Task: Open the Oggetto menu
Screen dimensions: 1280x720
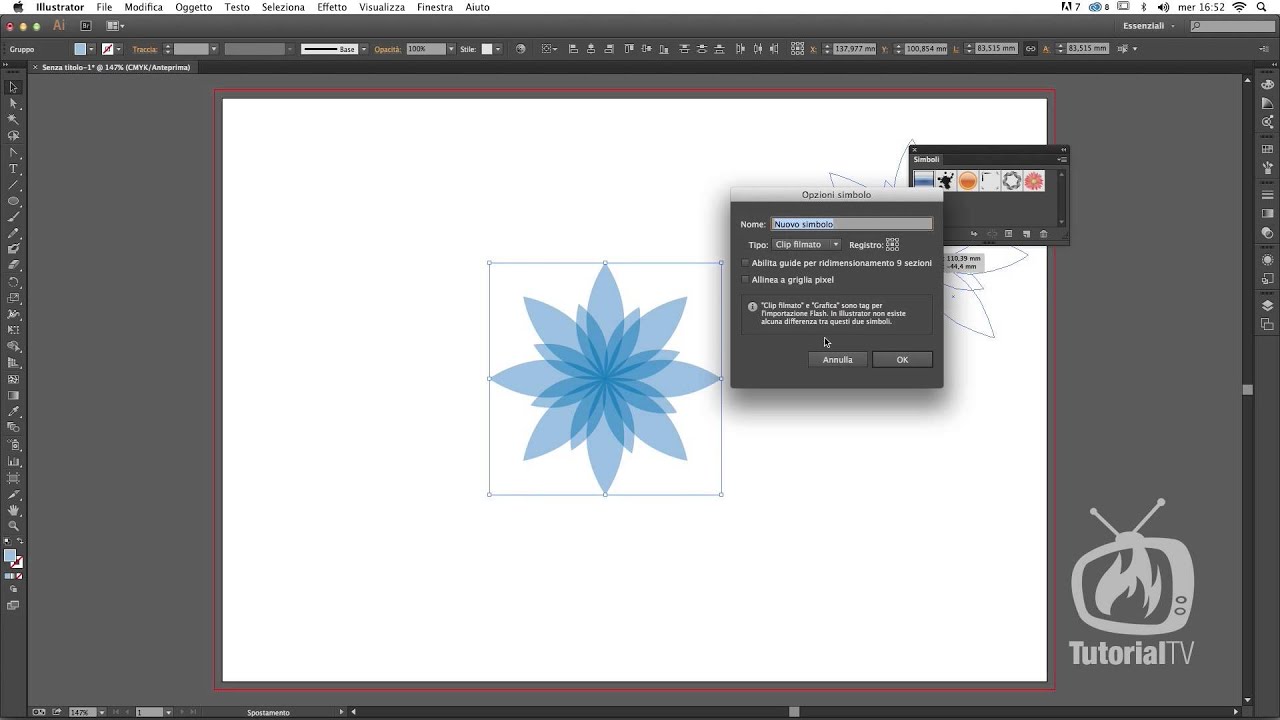Action: (194, 7)
